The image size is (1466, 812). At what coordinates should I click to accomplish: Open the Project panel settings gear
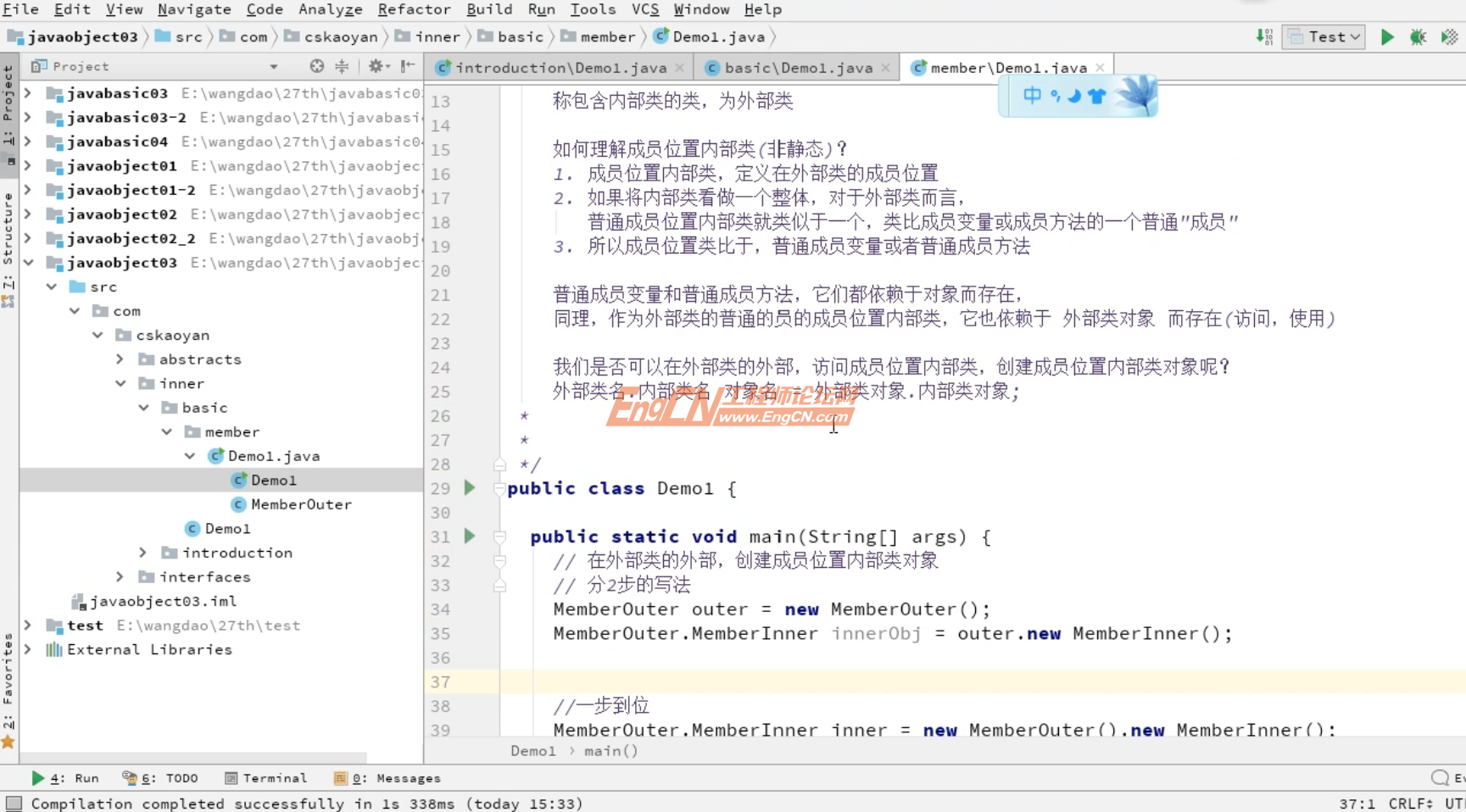point(376,65)
